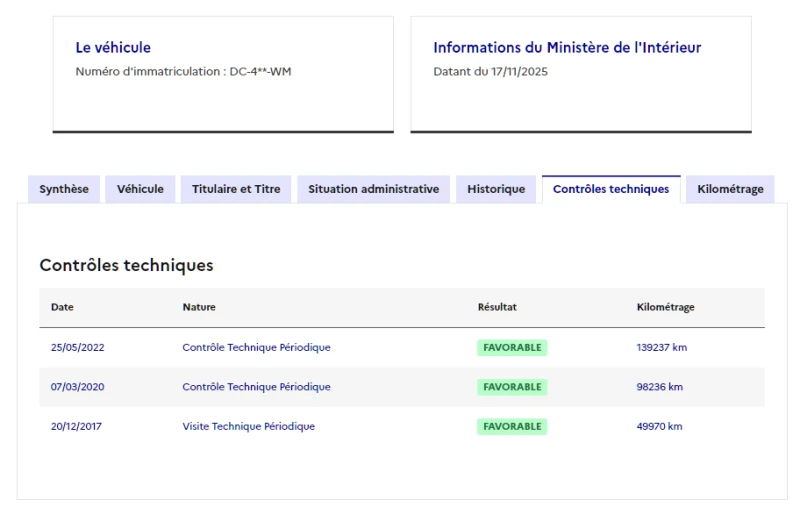Click the Contrôles techniques tab
This screenshot has width=800, height=507.
coord(611,189)
